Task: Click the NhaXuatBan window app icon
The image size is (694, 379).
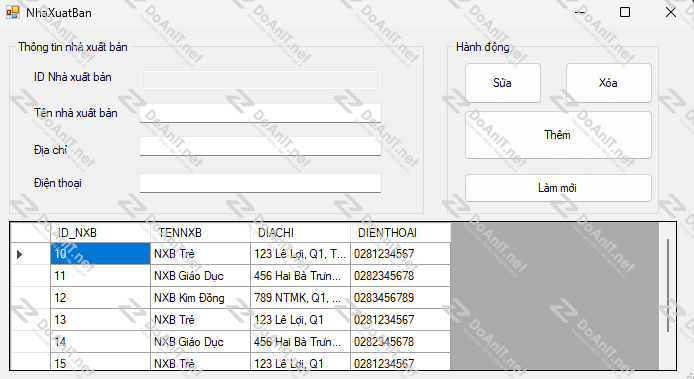Action: click(13, 12)
